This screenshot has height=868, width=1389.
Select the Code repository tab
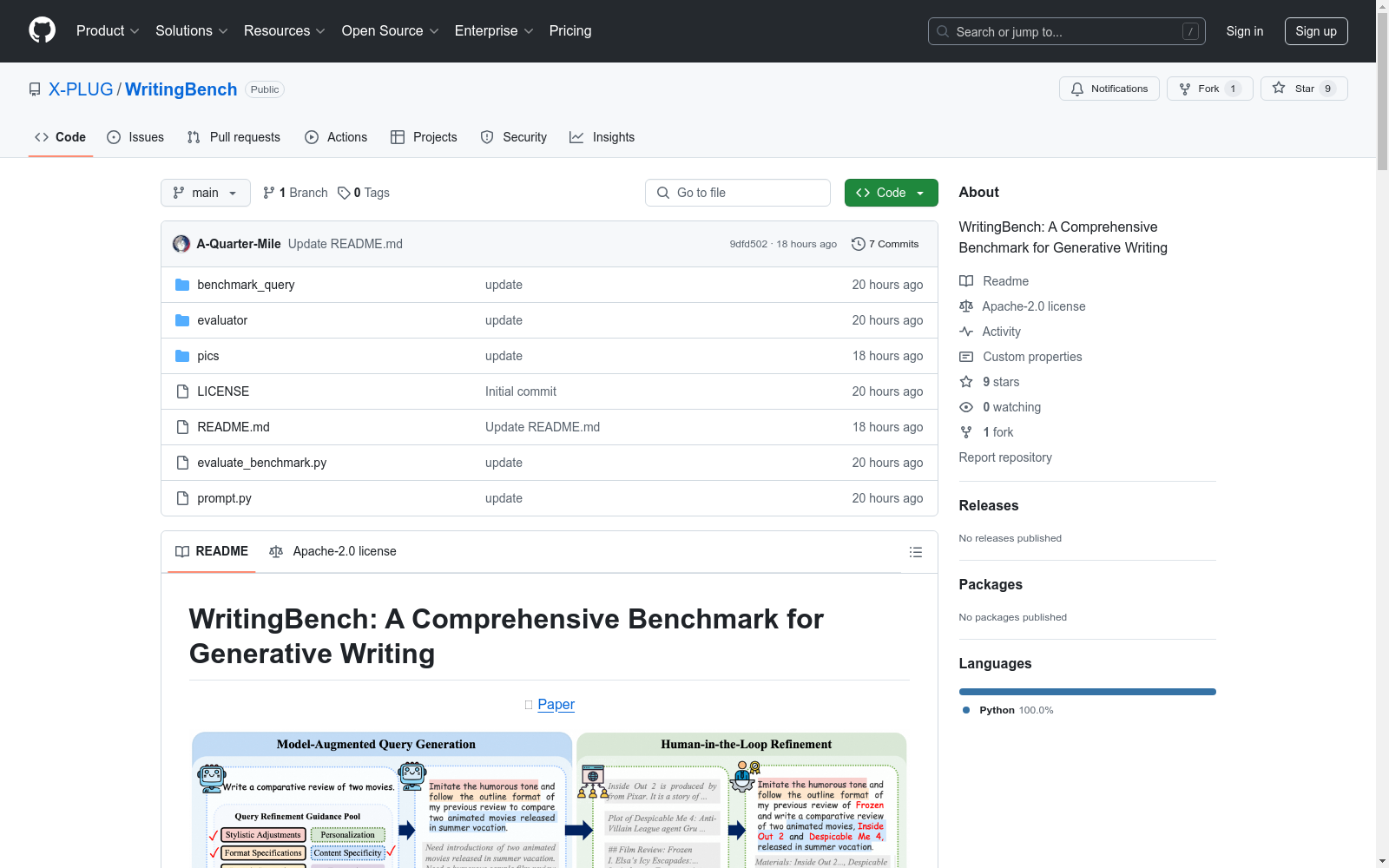coord(61,137)
